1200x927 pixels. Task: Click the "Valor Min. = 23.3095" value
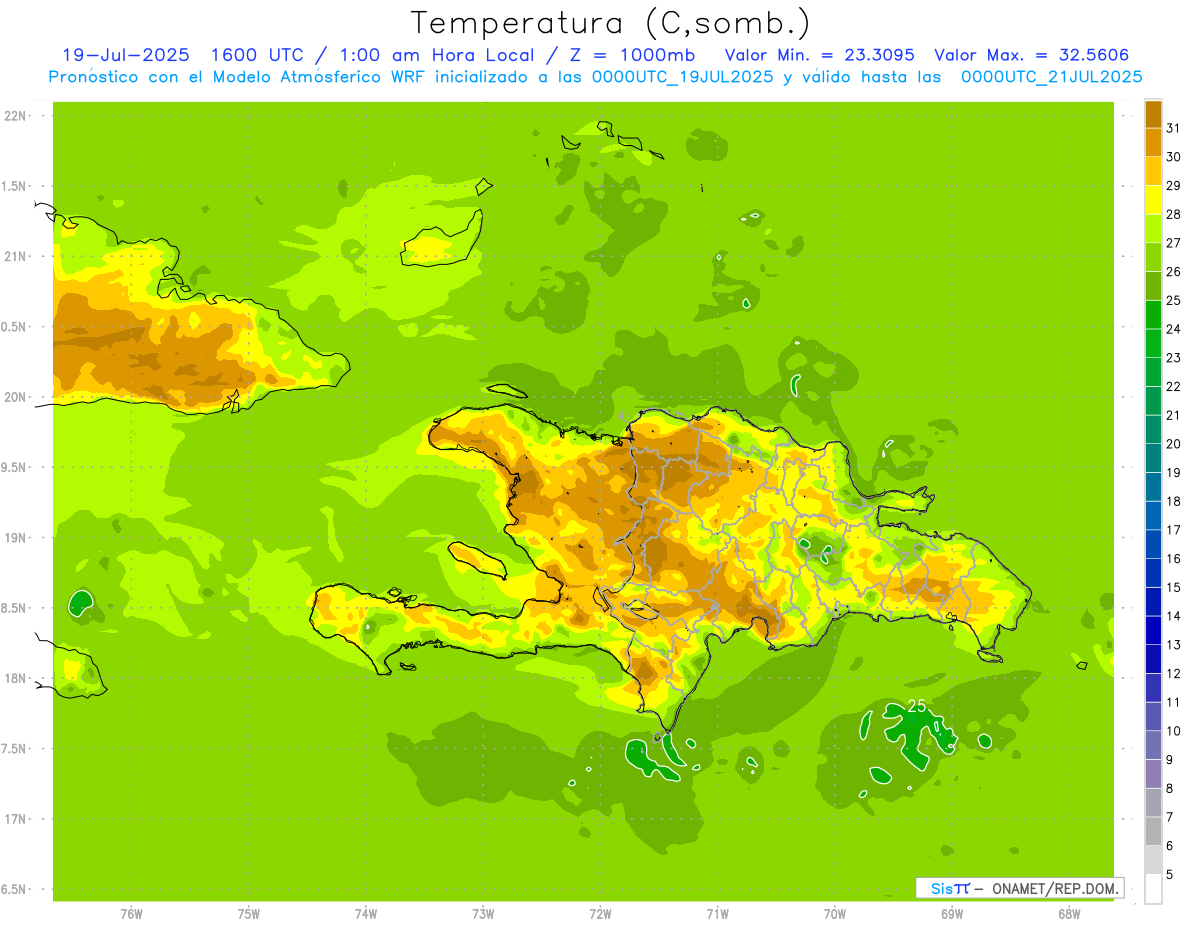[819, 55]
